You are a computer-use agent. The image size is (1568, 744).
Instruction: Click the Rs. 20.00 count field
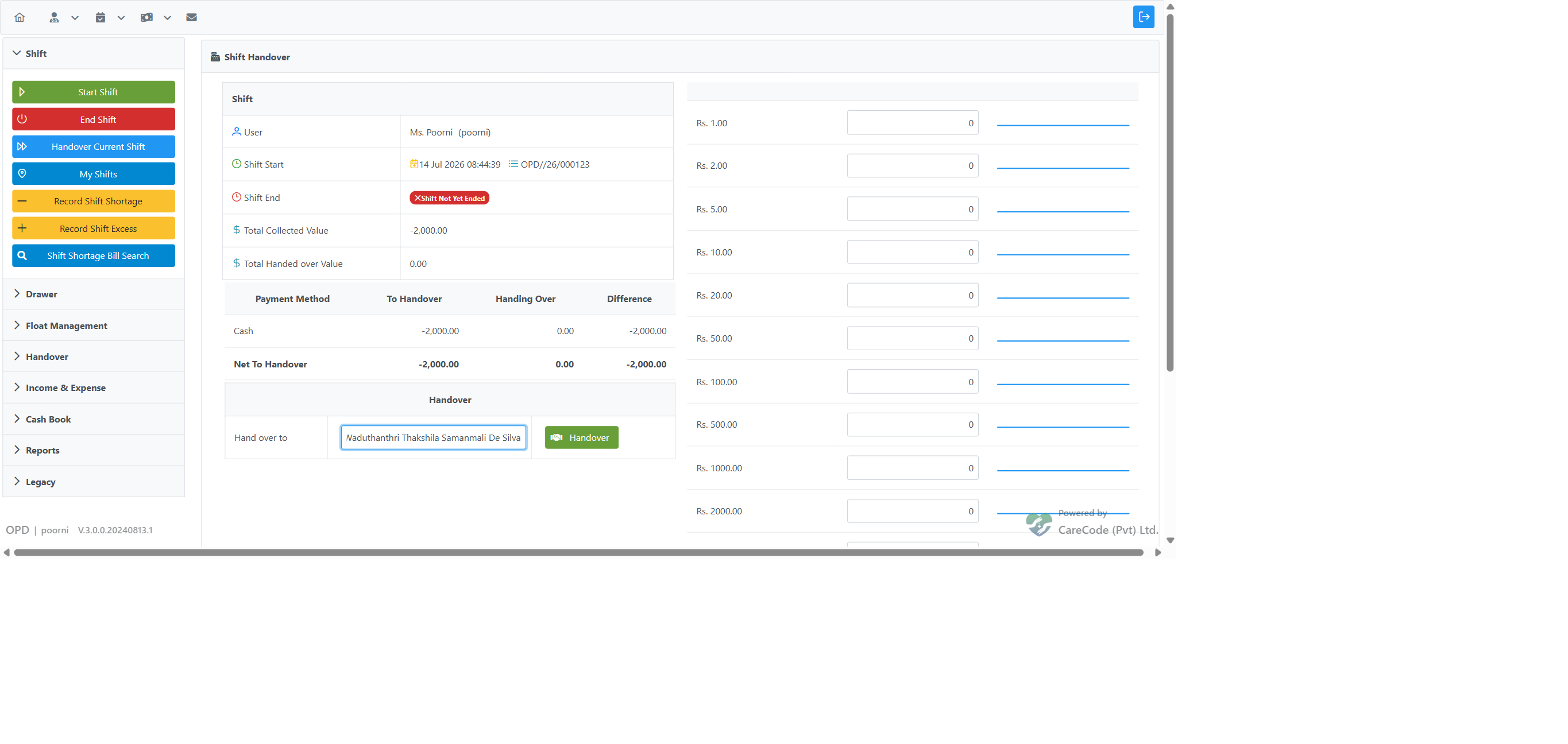click(x=913, y=296)
